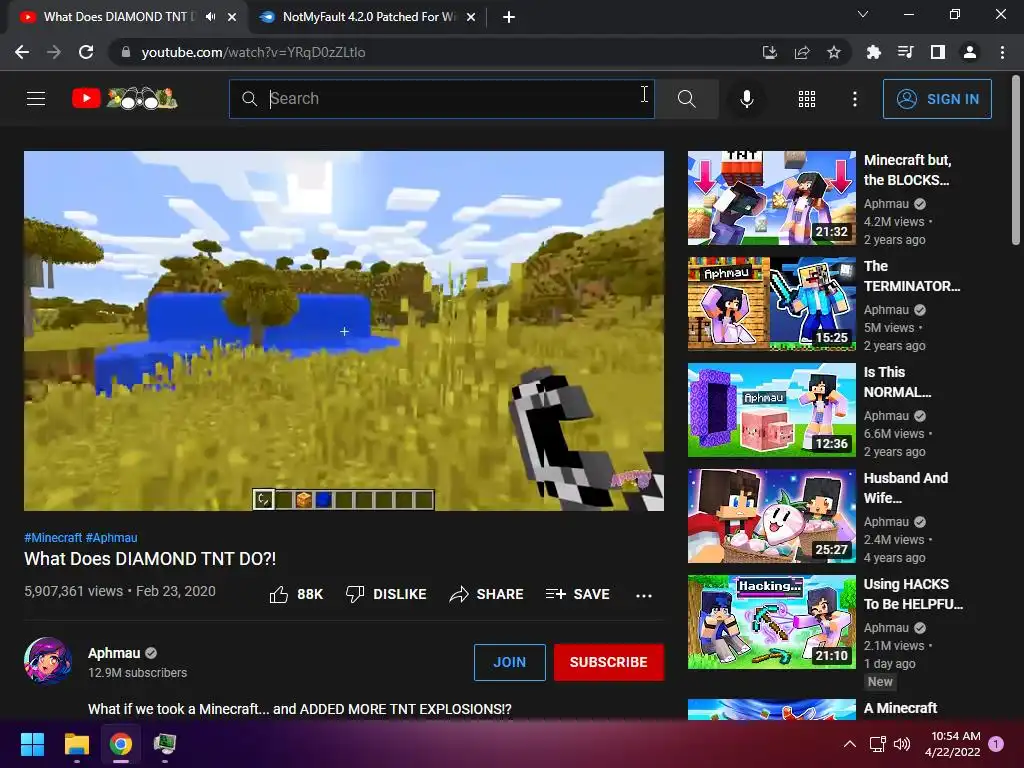
Task: Open Minecraft but the BLOCKS thumbnail
Action: [x=772, y=198]
